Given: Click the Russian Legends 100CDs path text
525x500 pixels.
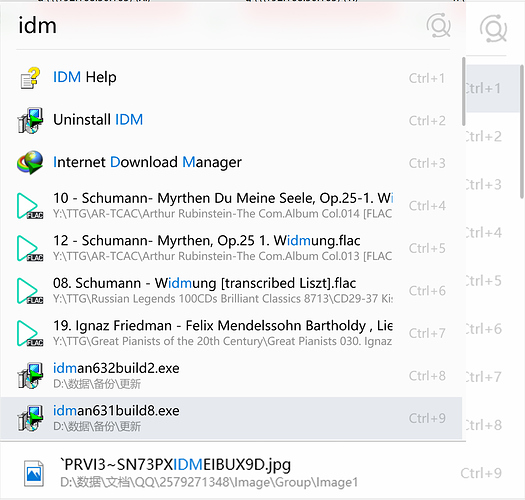Looking at the screenshot, I should click(x=223, y=299).
